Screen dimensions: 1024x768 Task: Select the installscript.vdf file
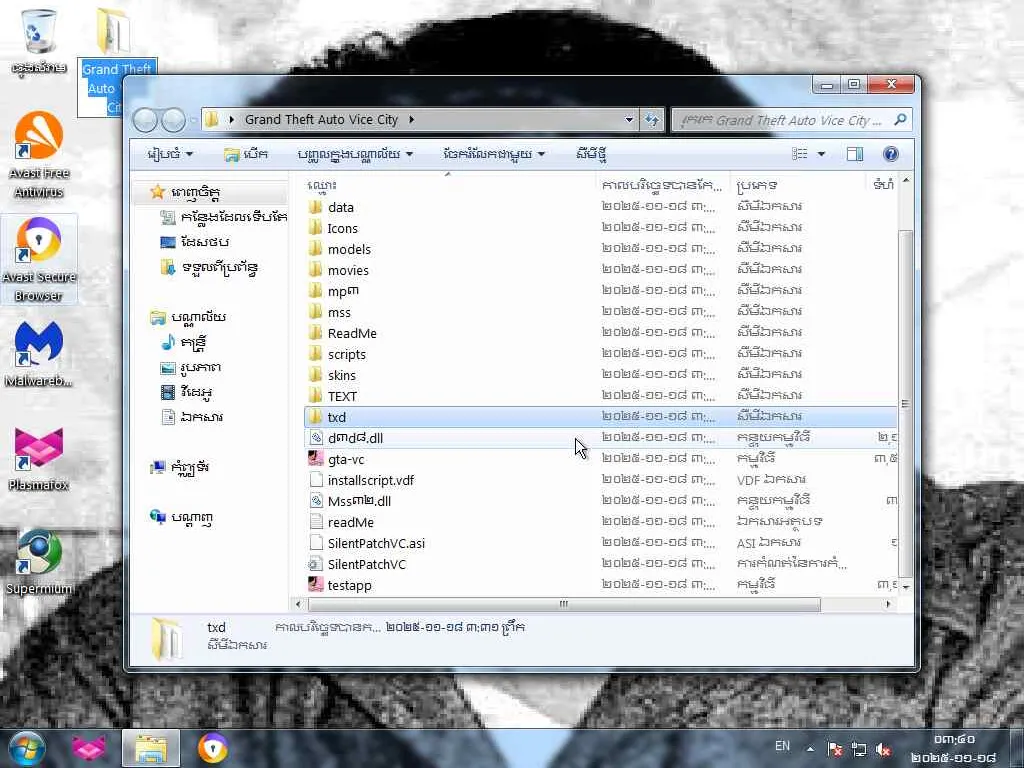600,480
